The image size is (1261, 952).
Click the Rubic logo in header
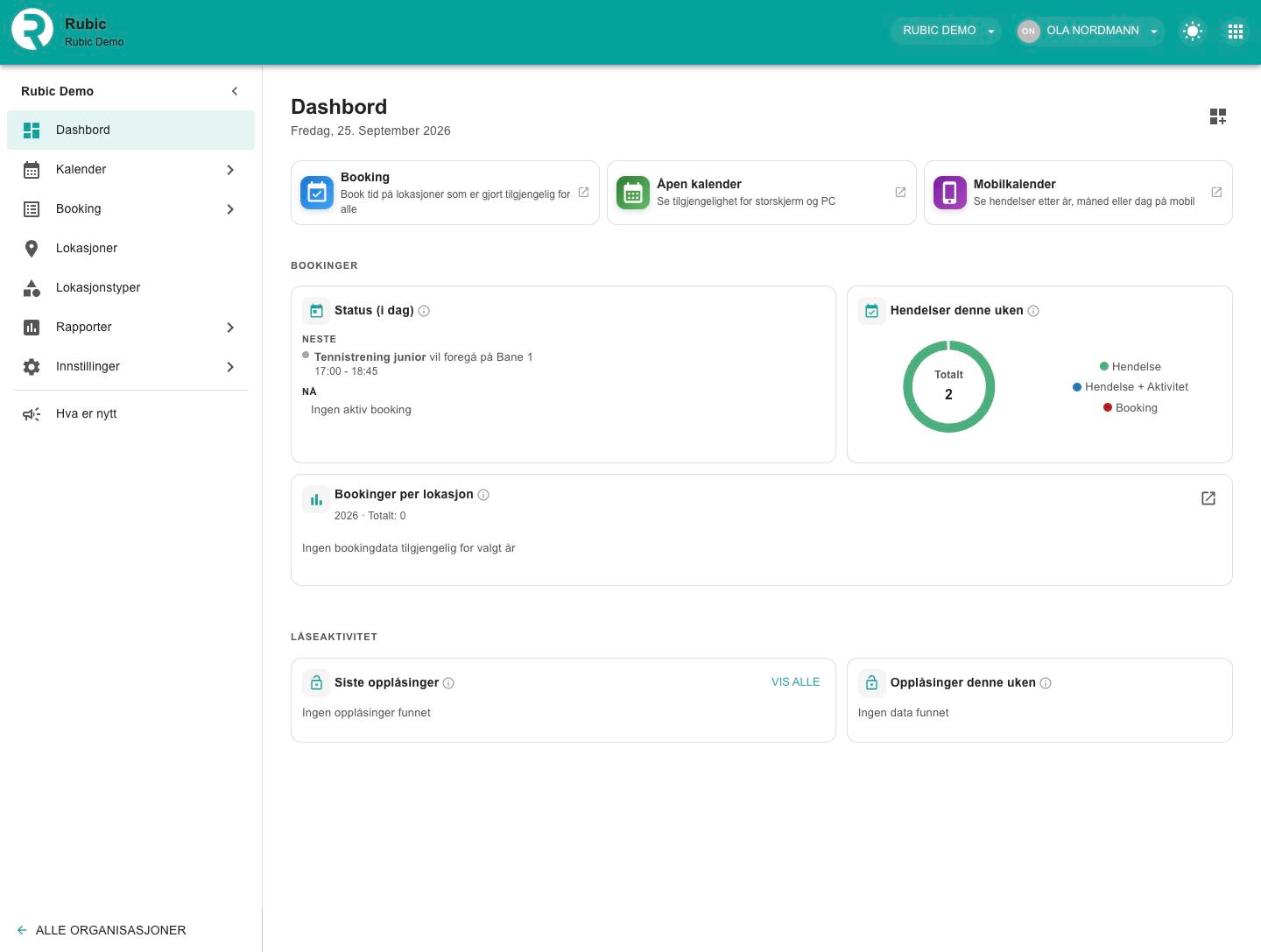32,30
